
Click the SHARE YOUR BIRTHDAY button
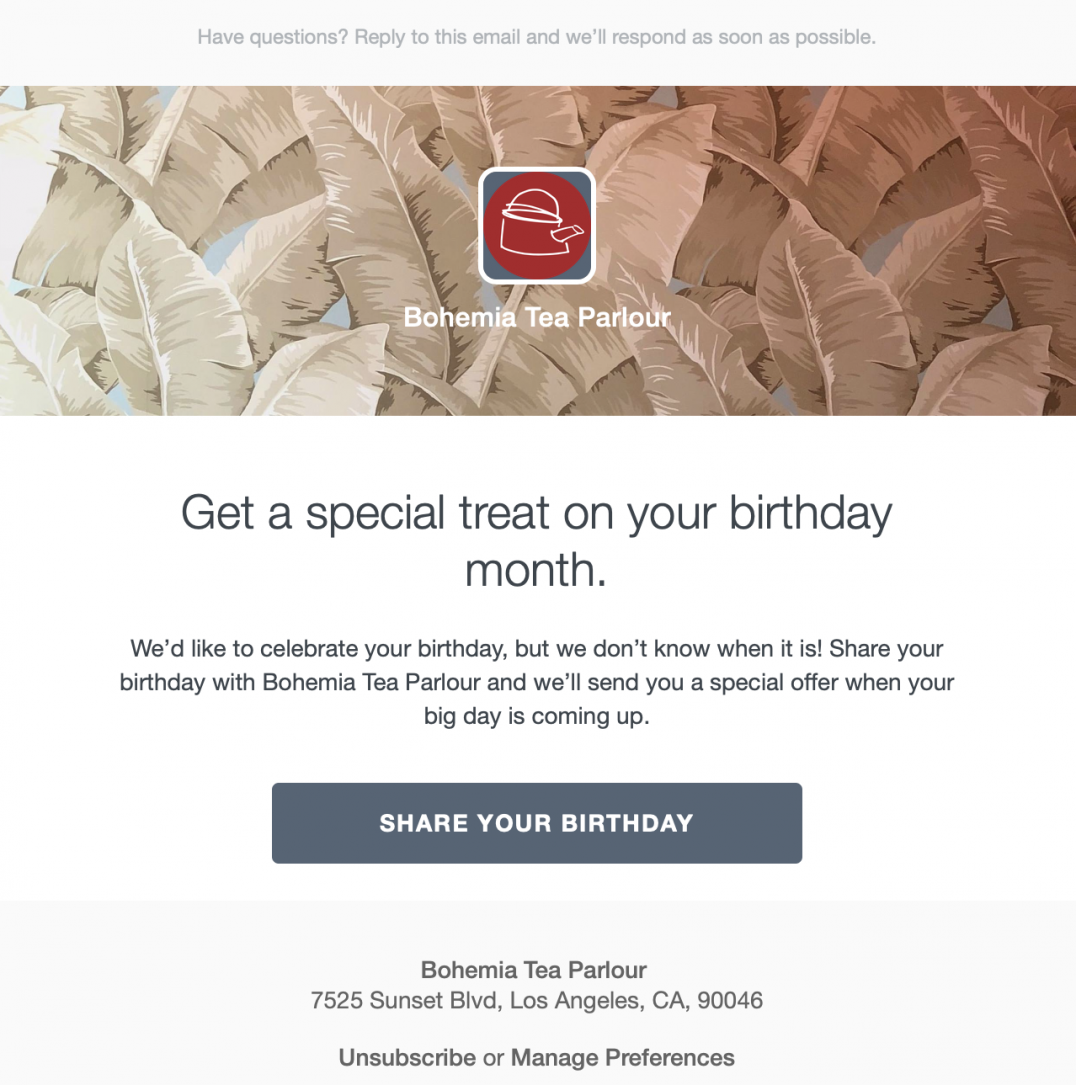click(537, 823)
